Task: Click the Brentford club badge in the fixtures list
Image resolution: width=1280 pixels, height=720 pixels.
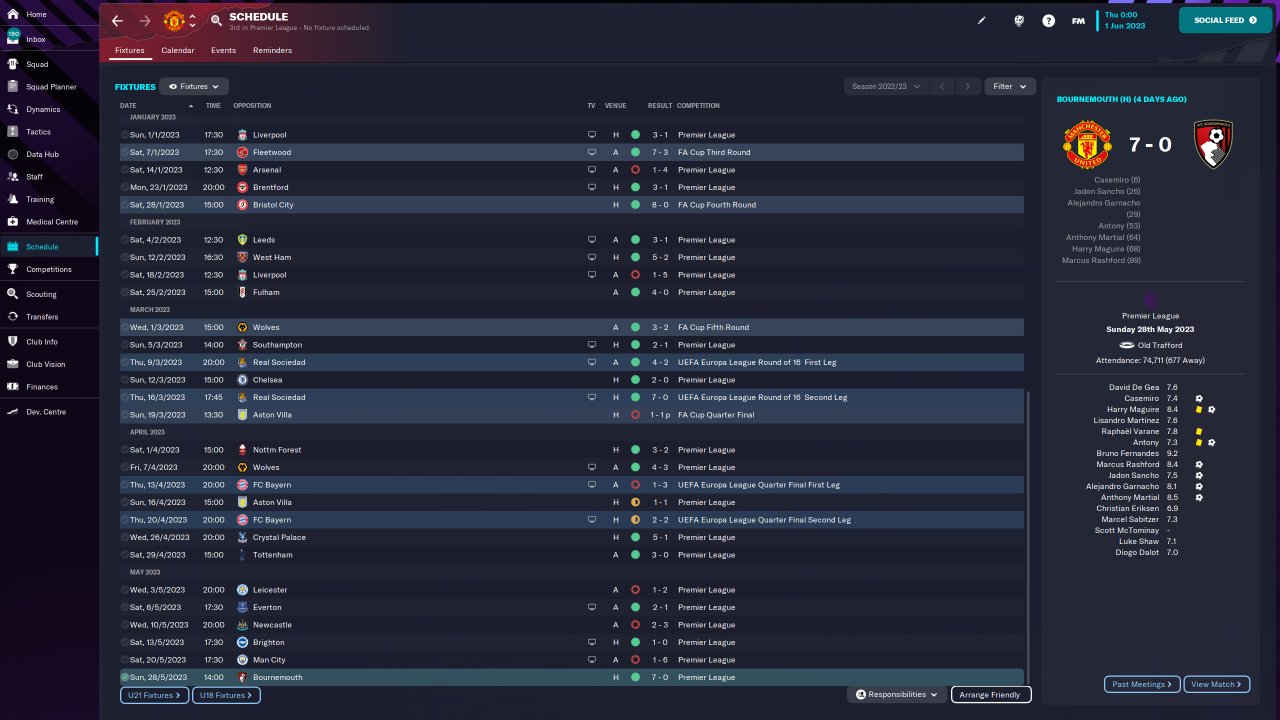Action: (242, 187)
